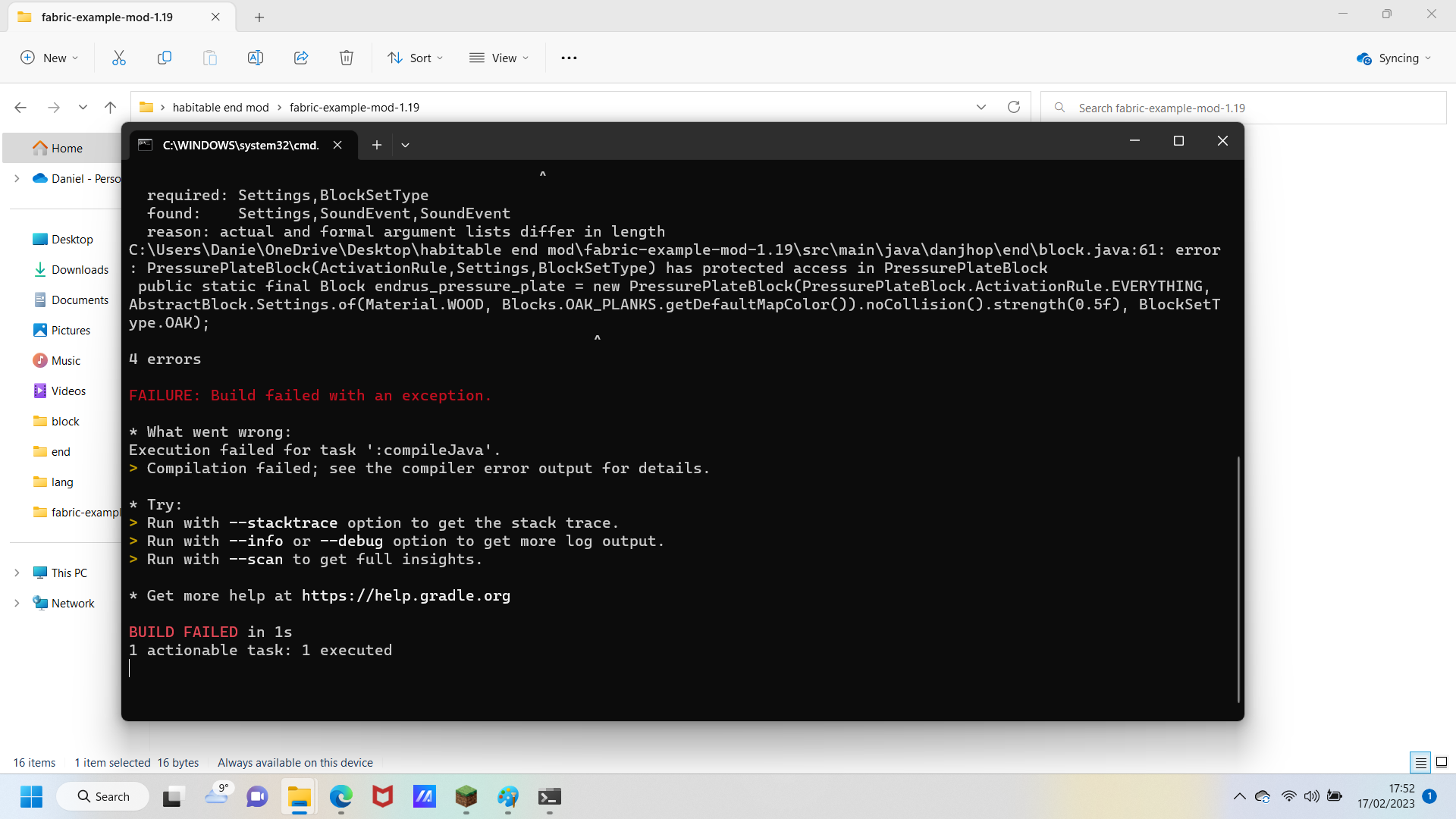Open Microsoft Edge from the taskbar
Screen dimensions: 1456x819
tap(341, 796)
